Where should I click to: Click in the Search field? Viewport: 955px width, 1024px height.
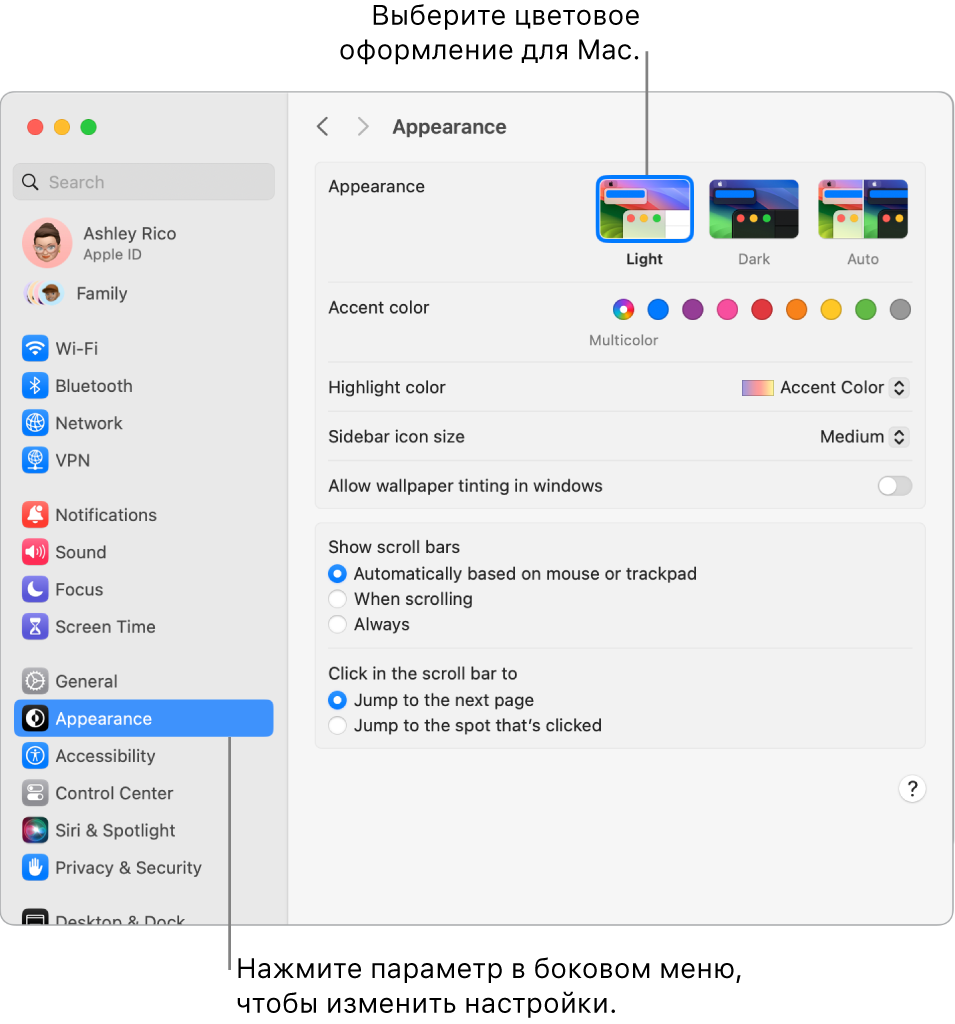coord(144,182)
